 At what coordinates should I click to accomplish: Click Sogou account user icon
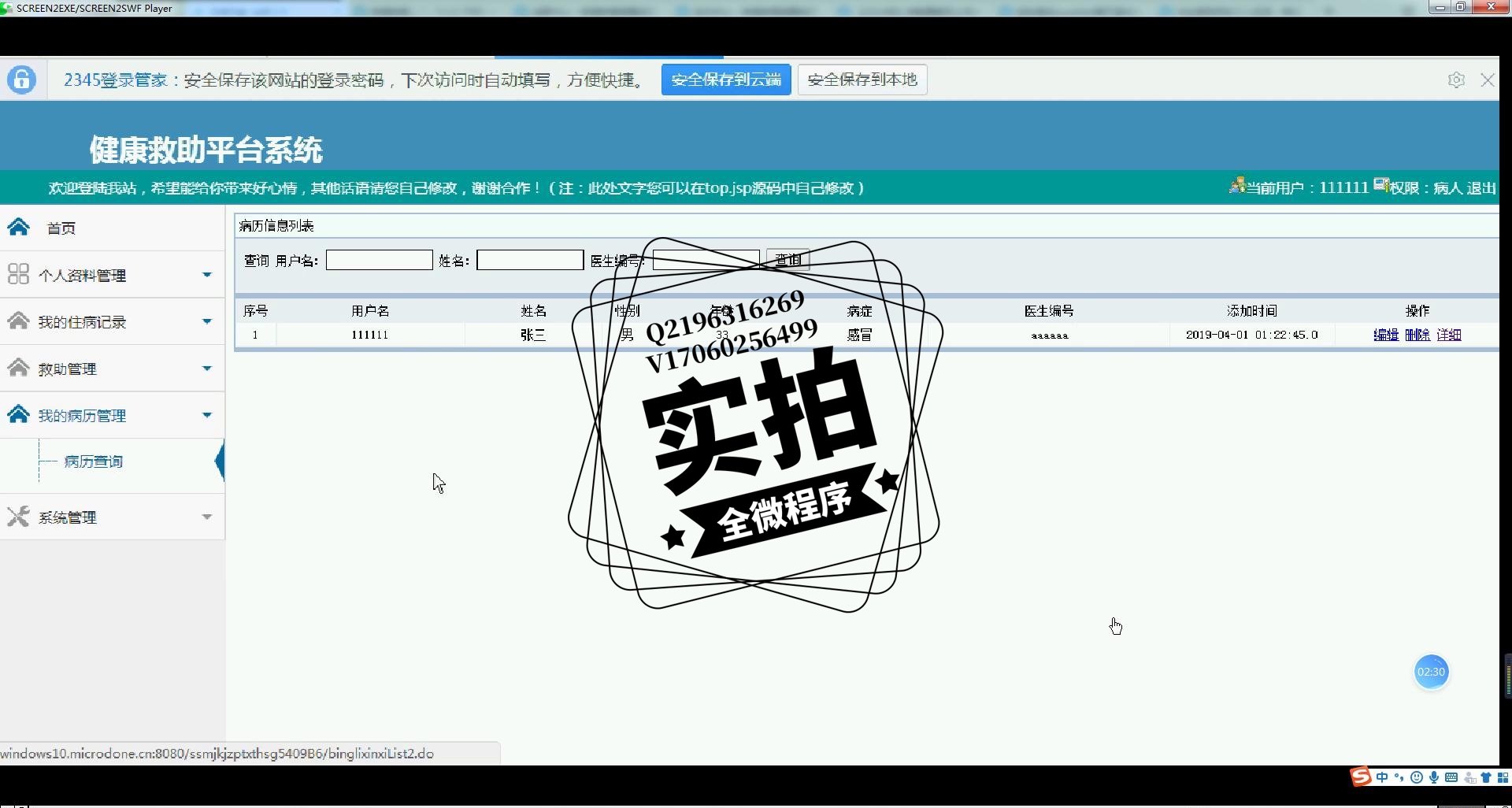coord(1469,778)
